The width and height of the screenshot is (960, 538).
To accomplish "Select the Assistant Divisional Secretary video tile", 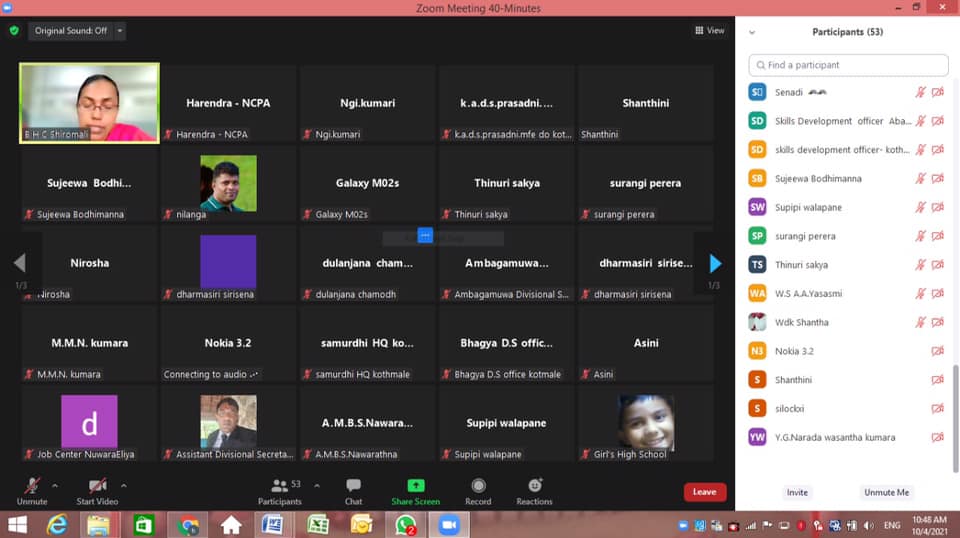I will pyautogui.click(x=228, y=423).
